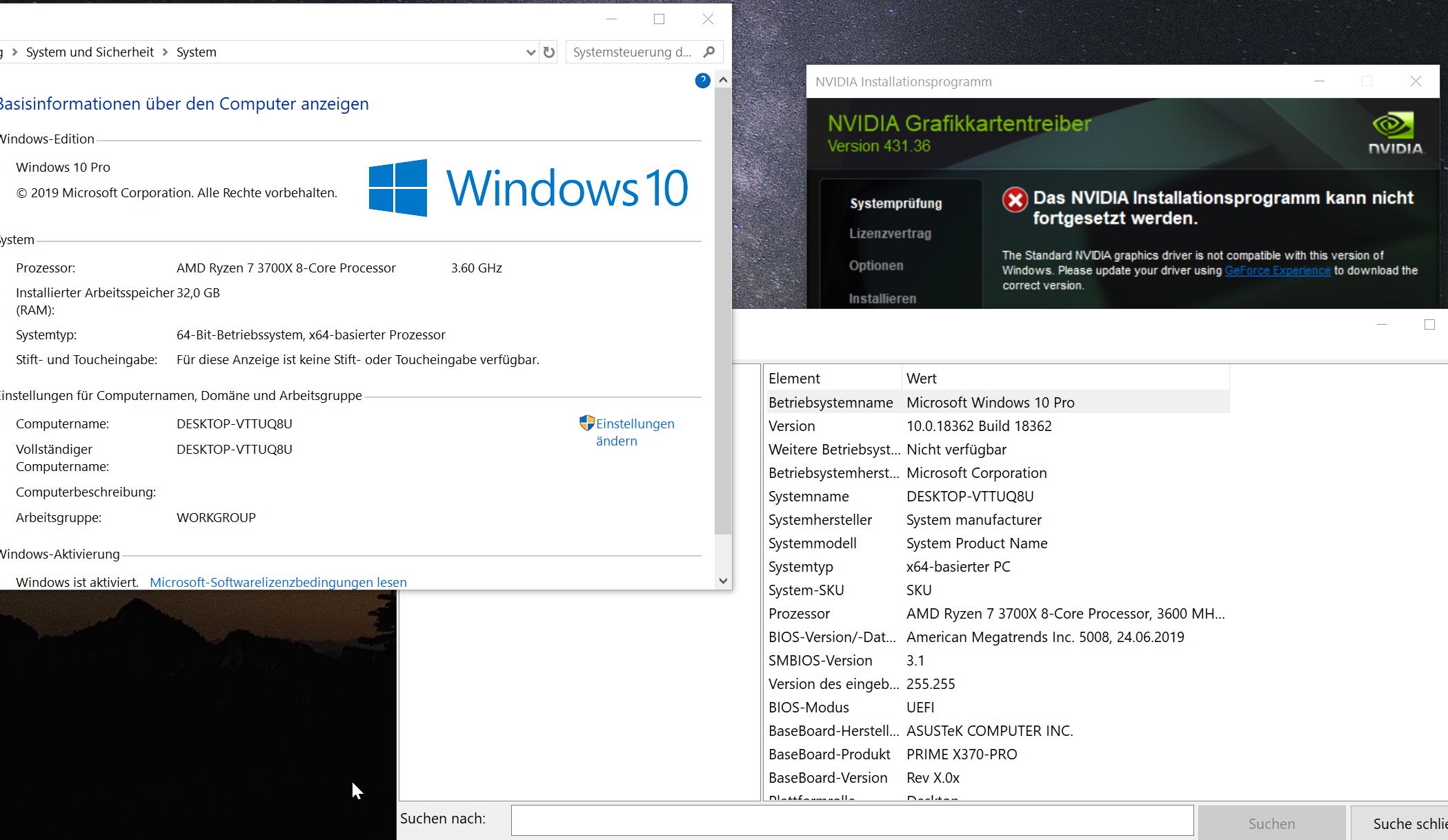Image resolution: width=1448 pixels, height=840 pixels.
Task: Click the search magnifier in Systemsteuerung box
Action: (709, 52)
